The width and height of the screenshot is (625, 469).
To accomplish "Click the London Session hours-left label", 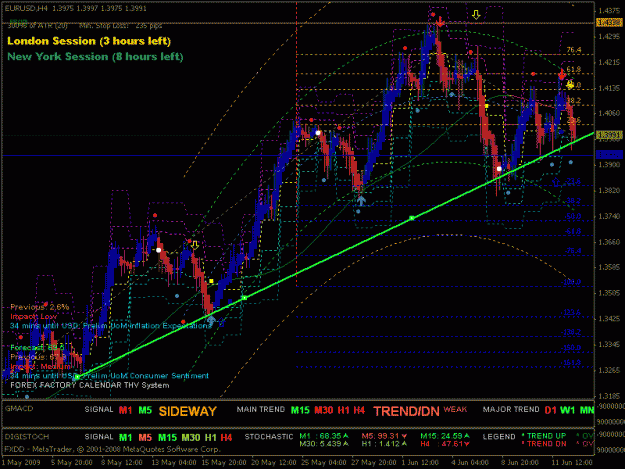I will (x=89, y=41).
